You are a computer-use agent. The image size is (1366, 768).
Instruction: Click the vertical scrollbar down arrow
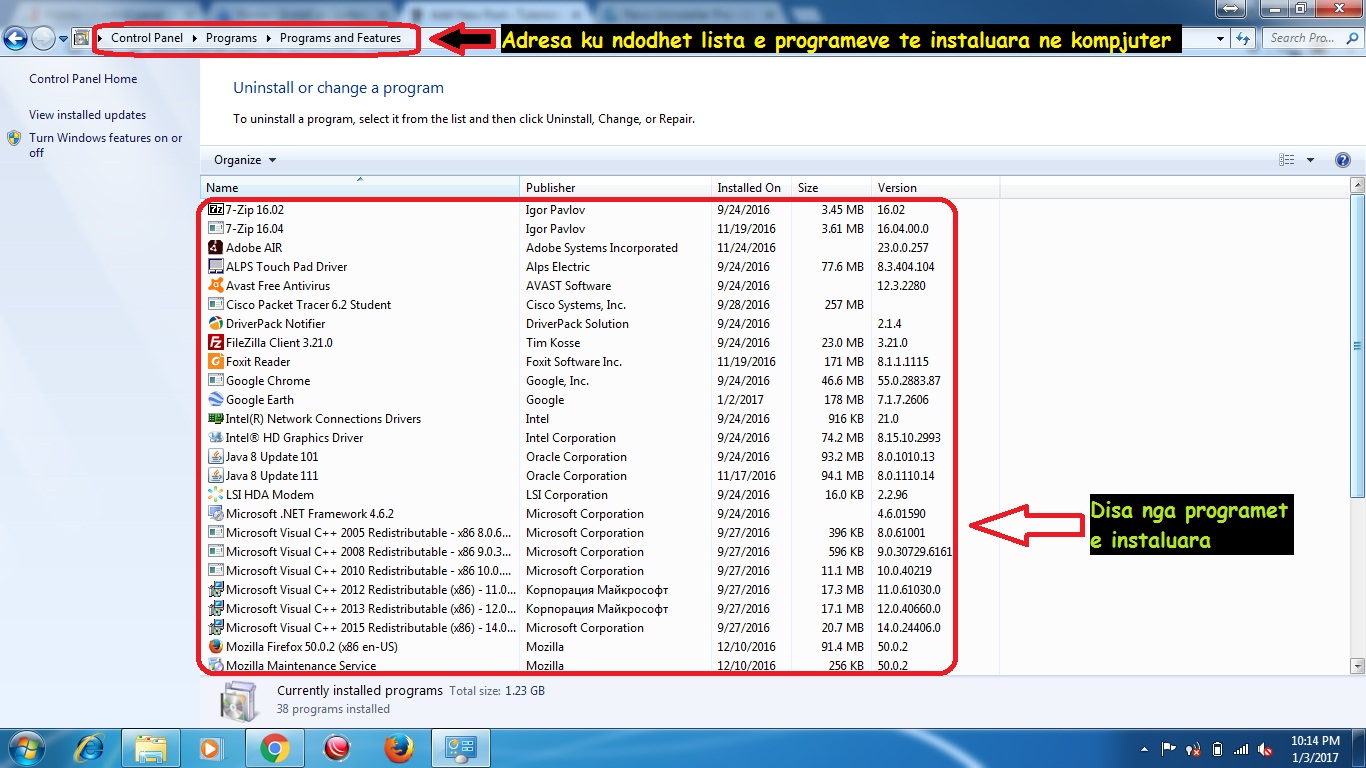coord(1357,665)
